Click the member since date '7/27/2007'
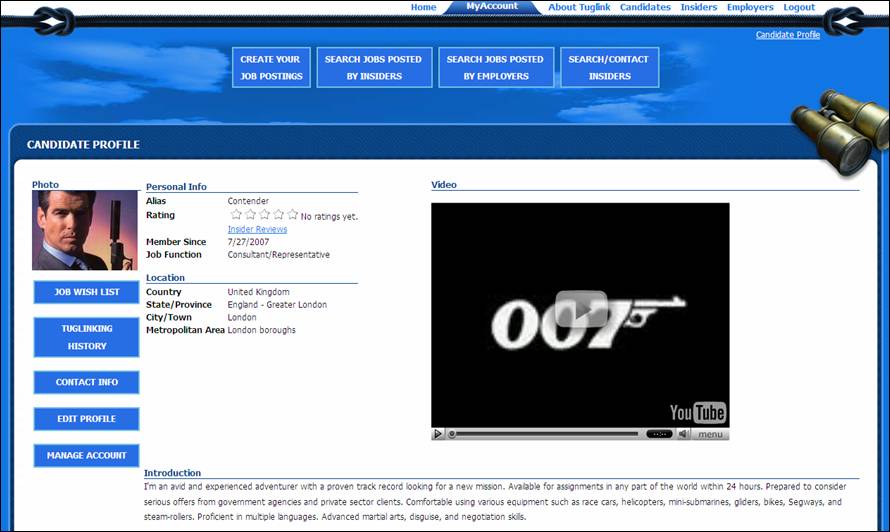Viewport: 890px width, 532px height. pos(248,242)
